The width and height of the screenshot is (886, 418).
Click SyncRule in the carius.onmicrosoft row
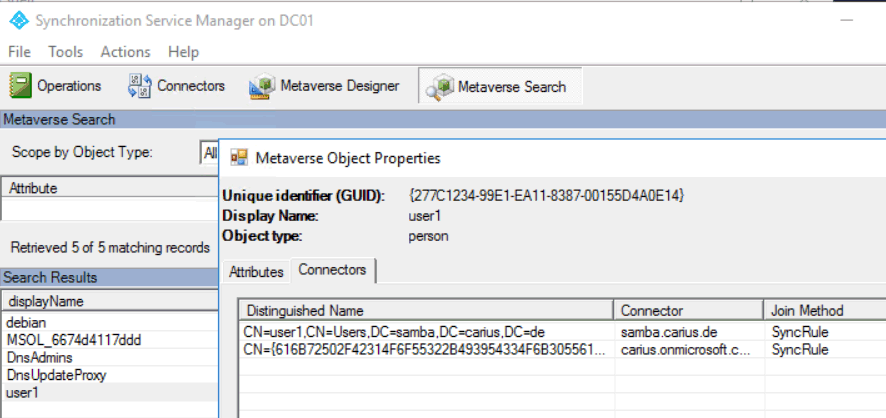(800, 350)
